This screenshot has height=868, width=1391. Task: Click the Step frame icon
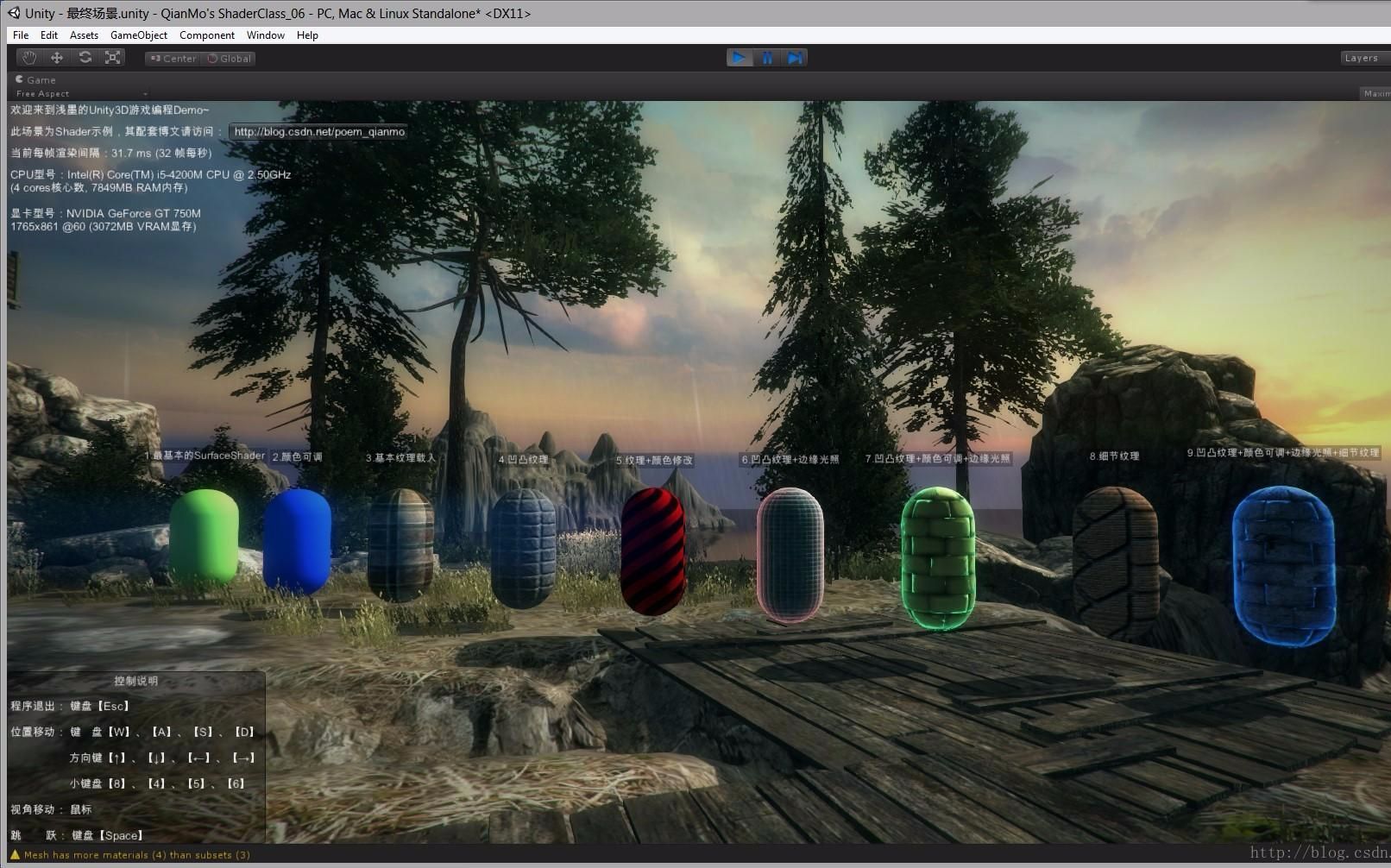point(795,57)
